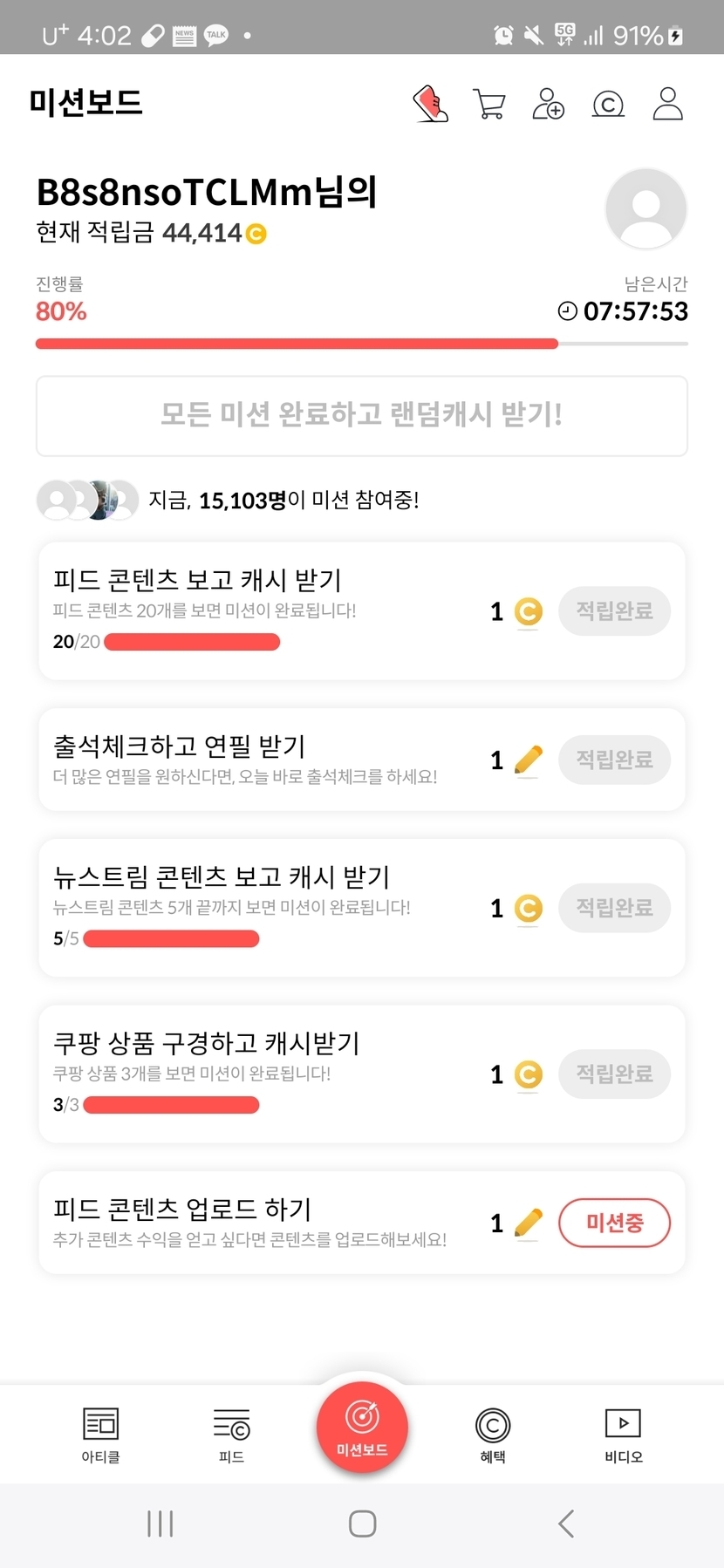Open my profile icon in header
The image size is (724, 1568).
coord(667,104)
